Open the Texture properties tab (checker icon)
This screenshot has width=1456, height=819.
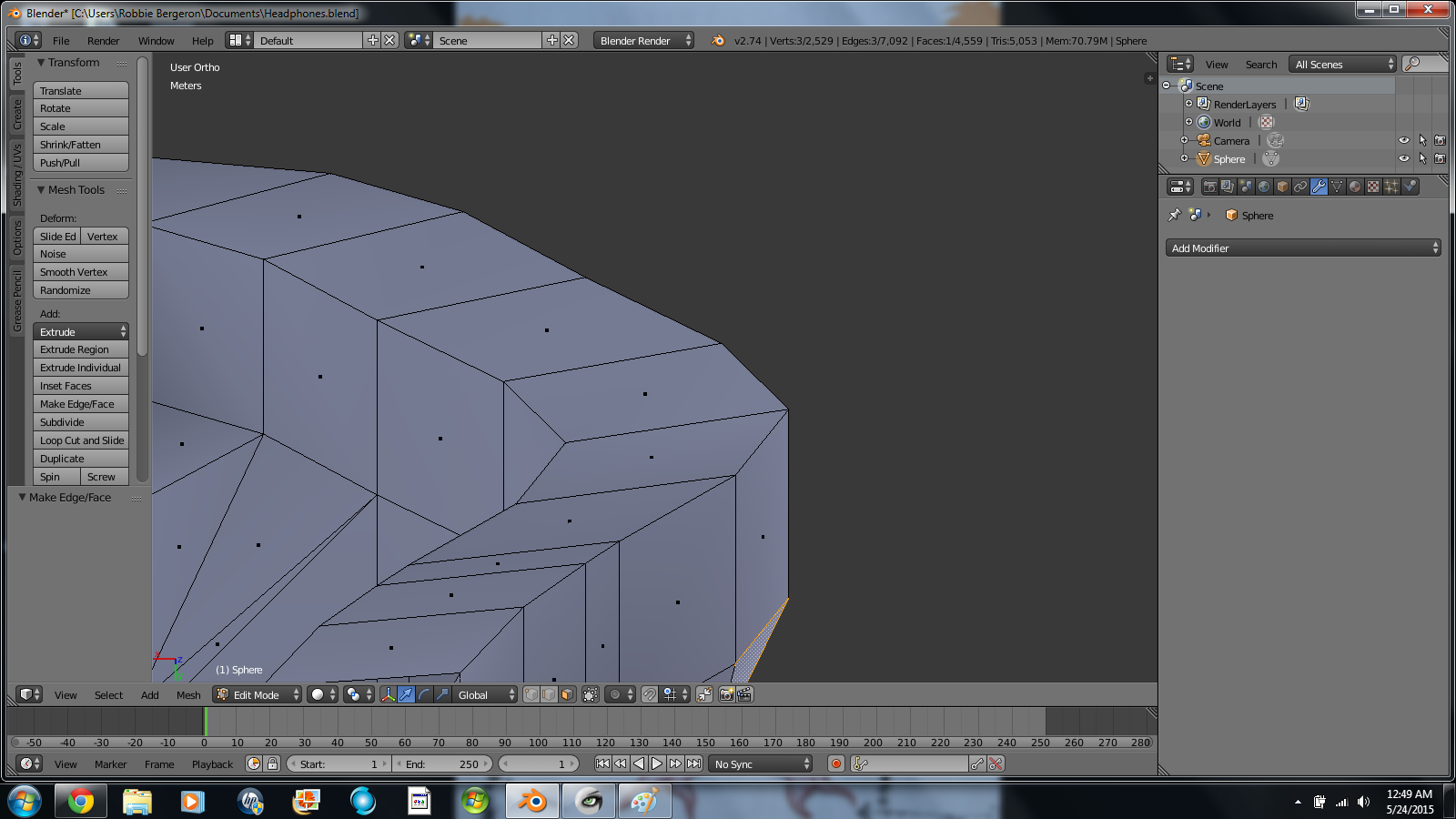(1373, 187)
